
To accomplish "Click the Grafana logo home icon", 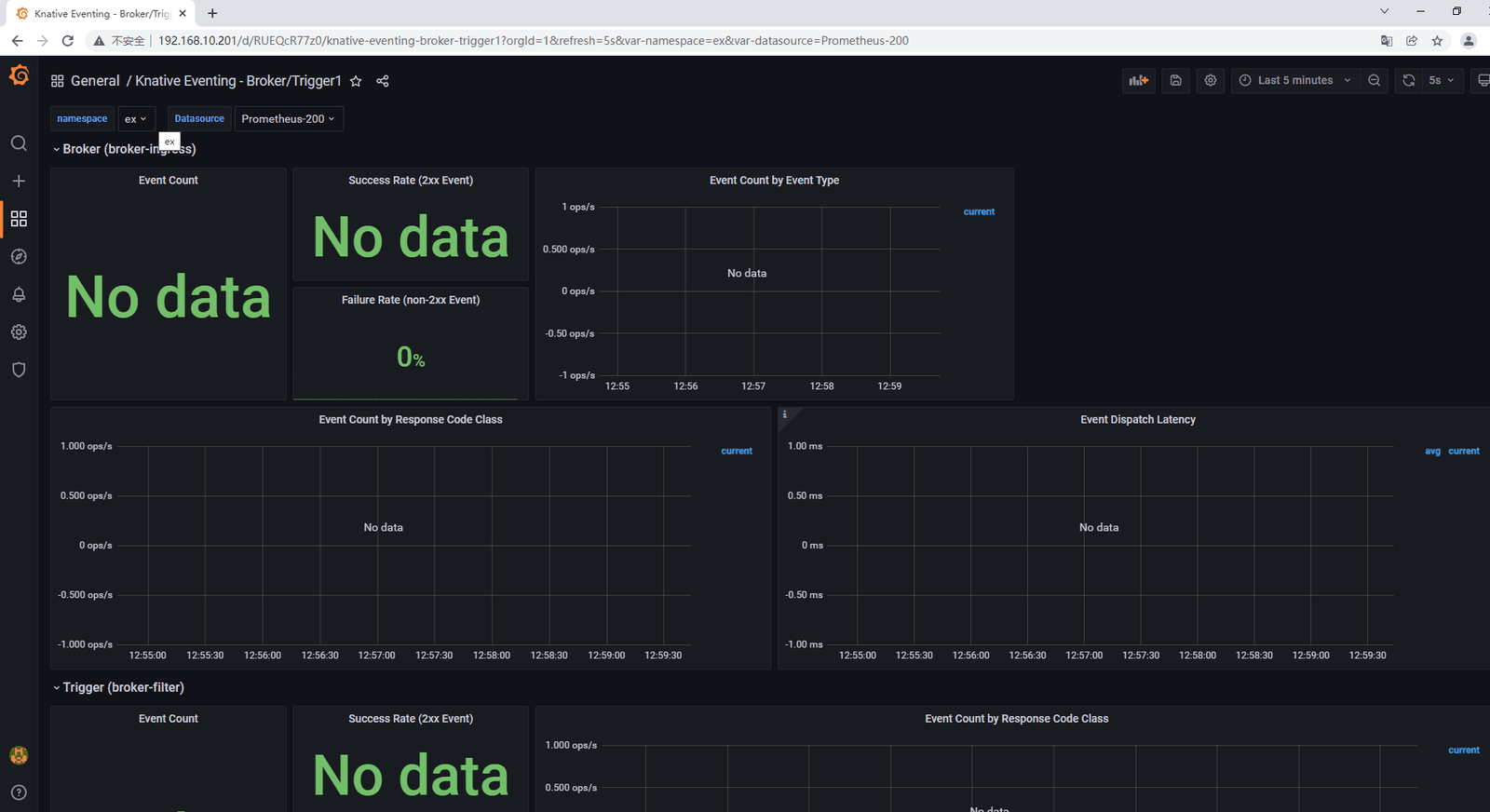I will (19, 74).
